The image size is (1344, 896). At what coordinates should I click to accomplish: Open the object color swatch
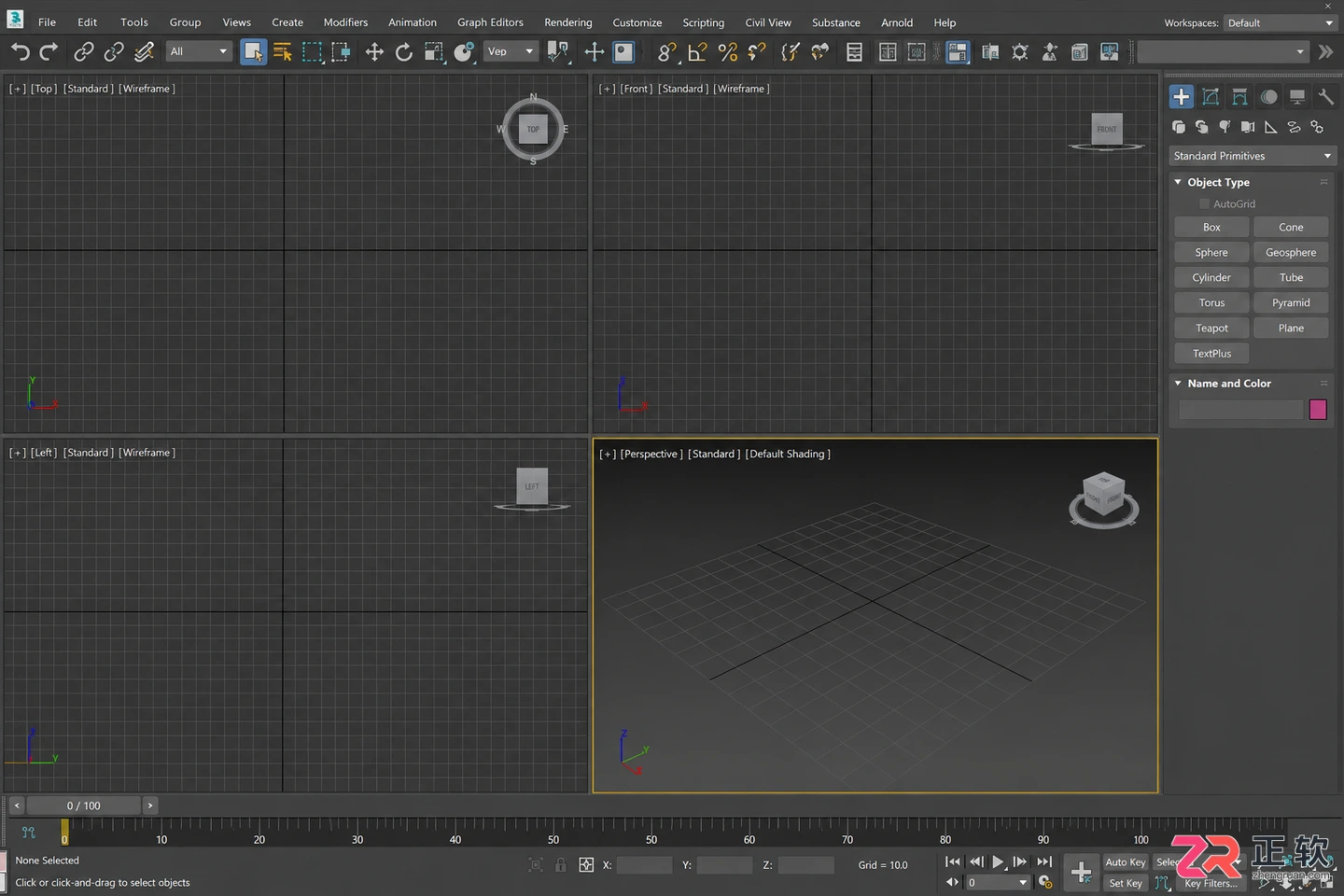click(x=1318, y=409)
